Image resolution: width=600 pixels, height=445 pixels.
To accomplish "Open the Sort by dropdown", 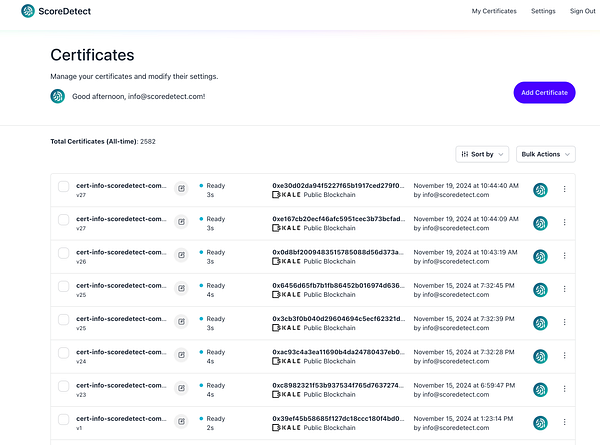I will click(x=481, y=154).
